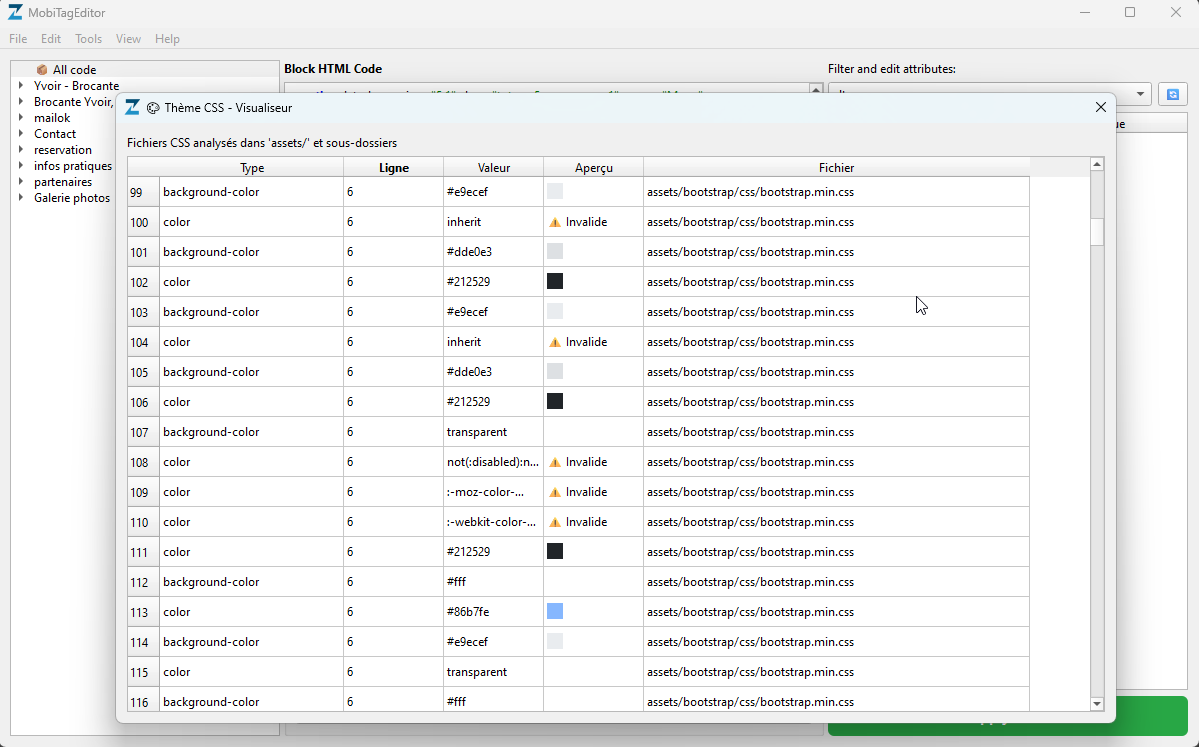Select row header 99
The width and height of the screenshot is (1199, 747).
tap(143, 192)
